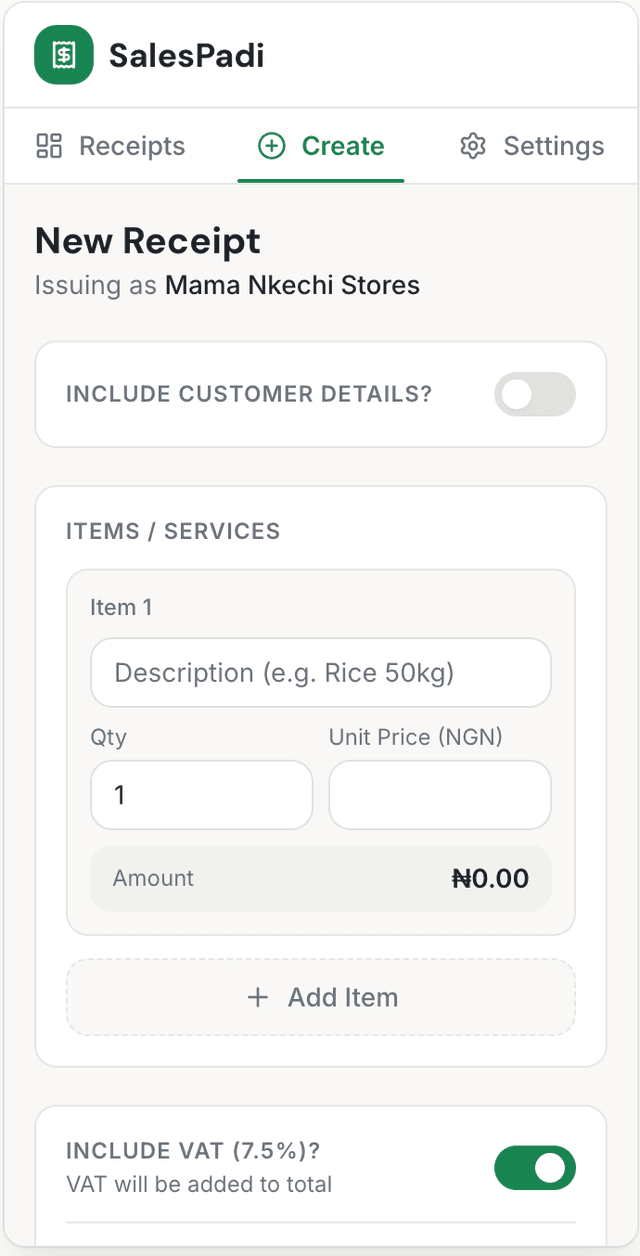Screen dimensions: 640x1256
Task: Click the Item 1 description field
Action: click(x=320, y=672)
